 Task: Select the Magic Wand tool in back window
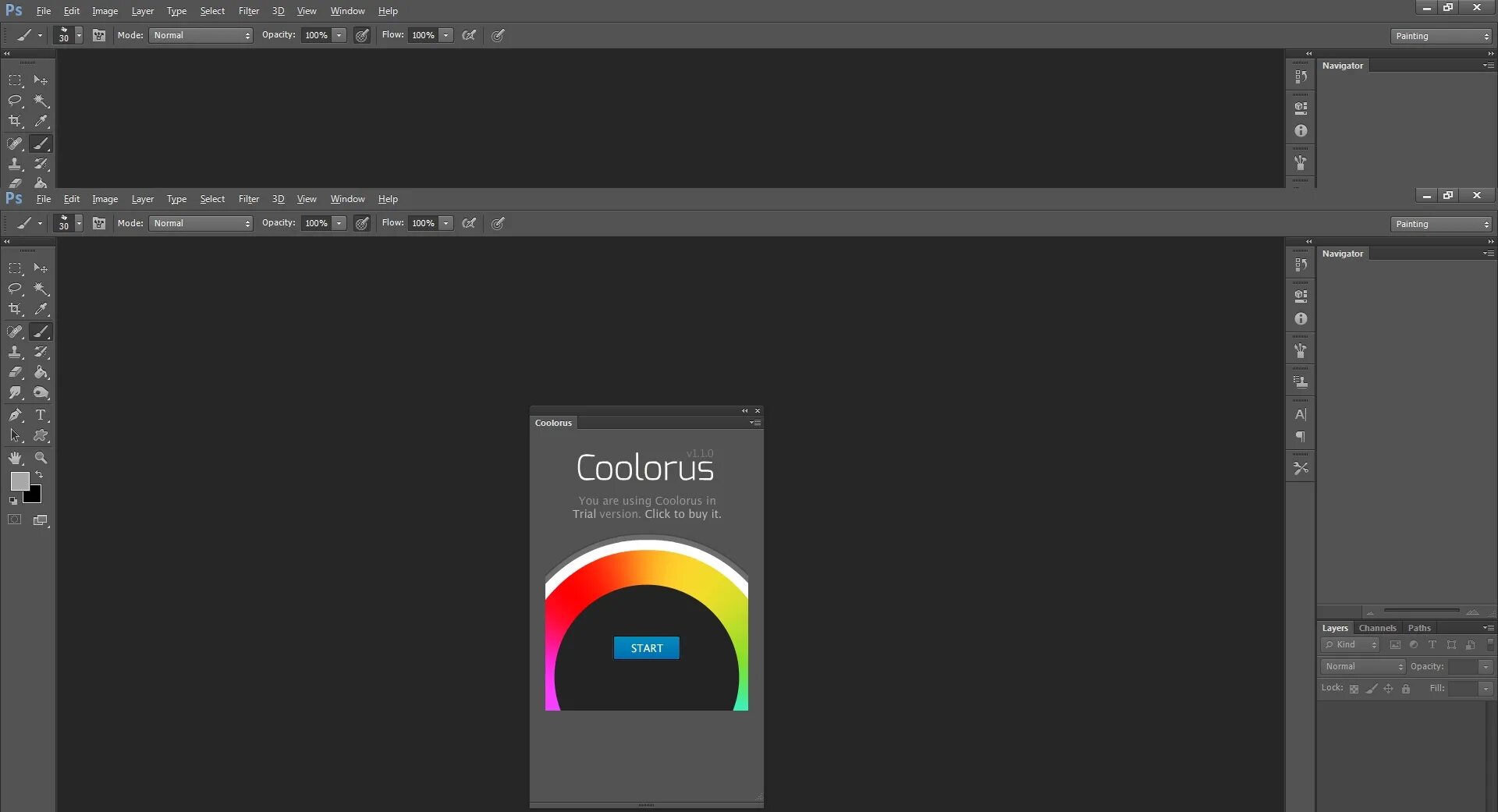[x=41, y=101]
